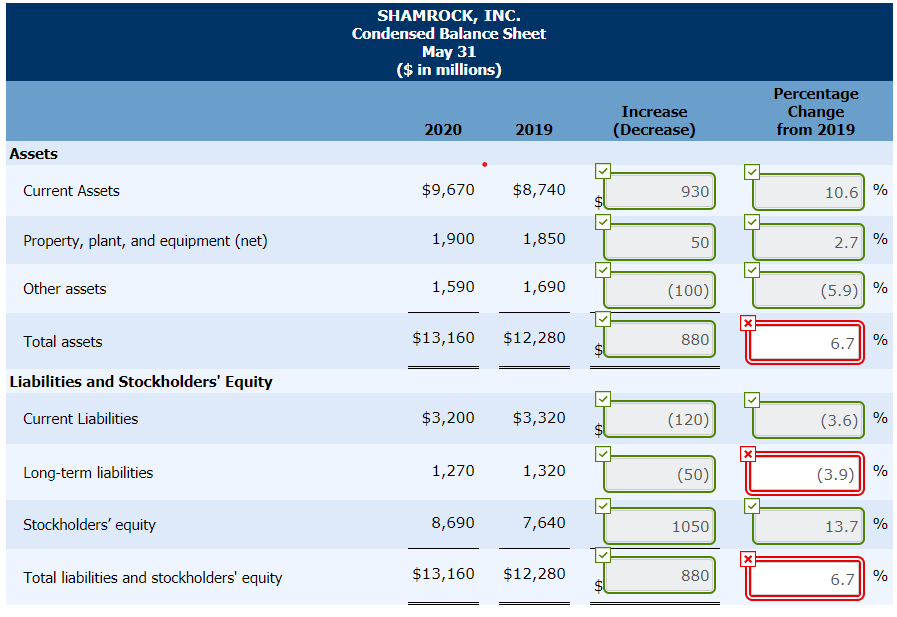Toggle the check above Current Liabilities (120) field

(602, 398)
